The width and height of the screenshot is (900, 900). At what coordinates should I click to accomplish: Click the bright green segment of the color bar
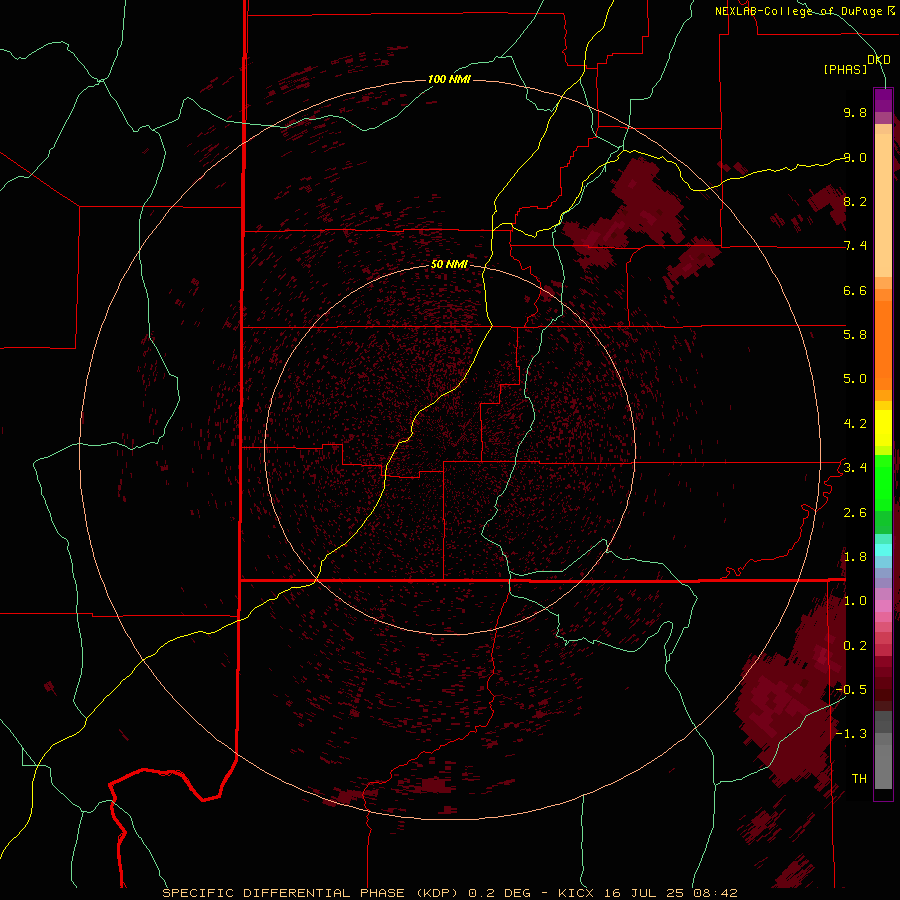(883, 482)
